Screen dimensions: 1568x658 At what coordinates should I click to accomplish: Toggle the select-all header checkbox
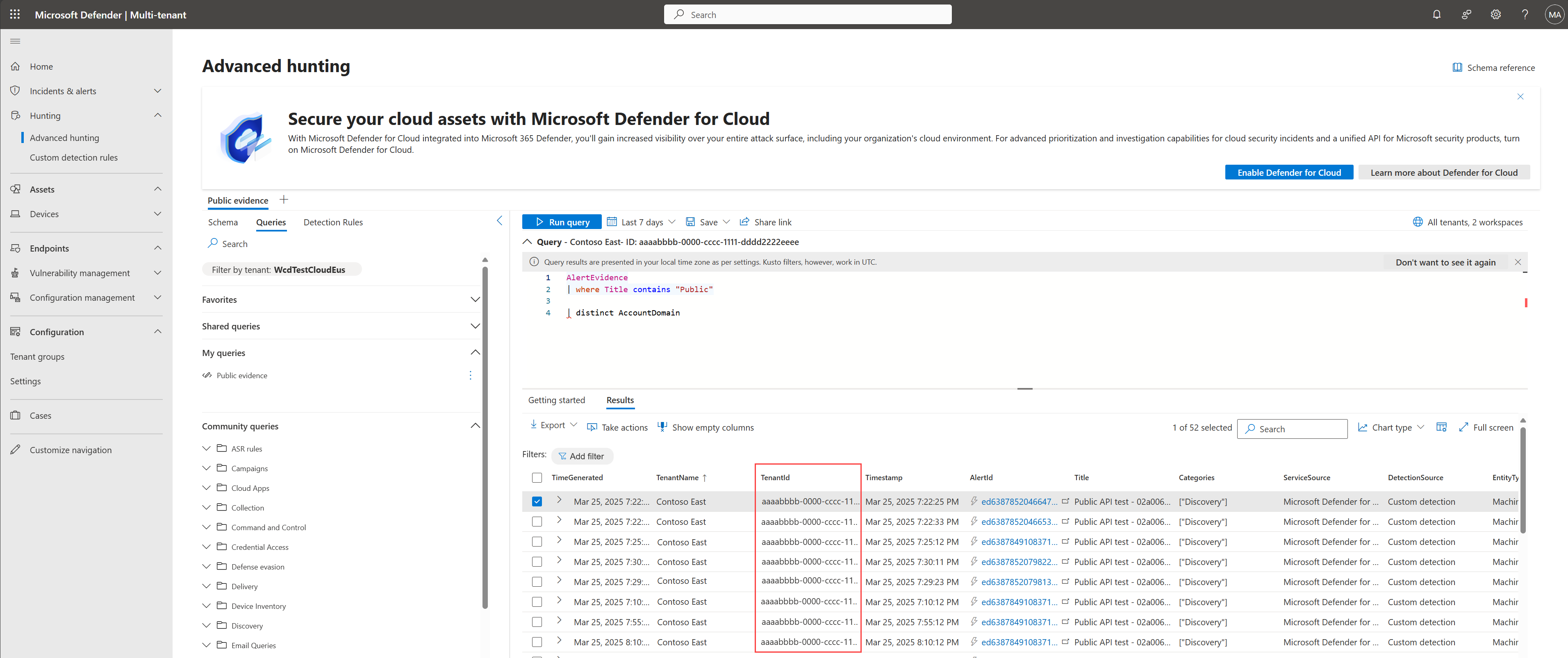536,477
